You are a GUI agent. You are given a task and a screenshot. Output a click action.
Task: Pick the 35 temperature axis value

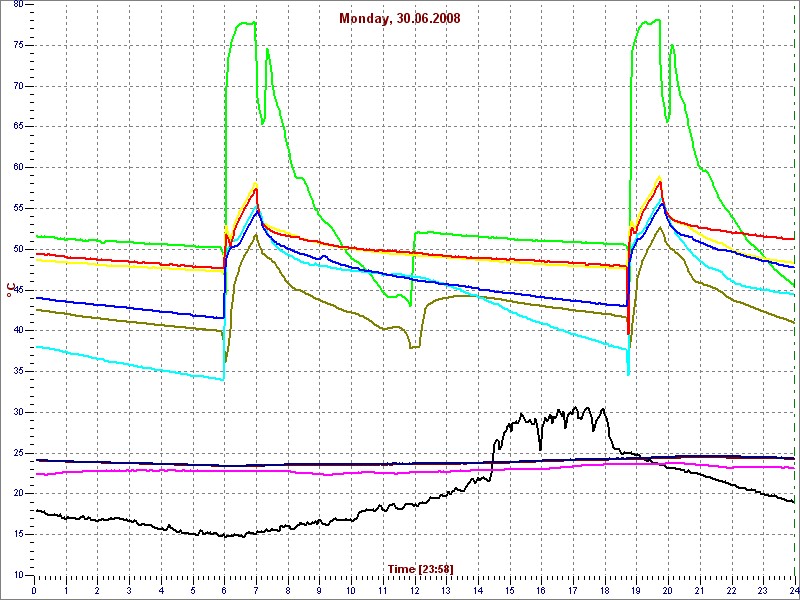click(x=17, y=371)
